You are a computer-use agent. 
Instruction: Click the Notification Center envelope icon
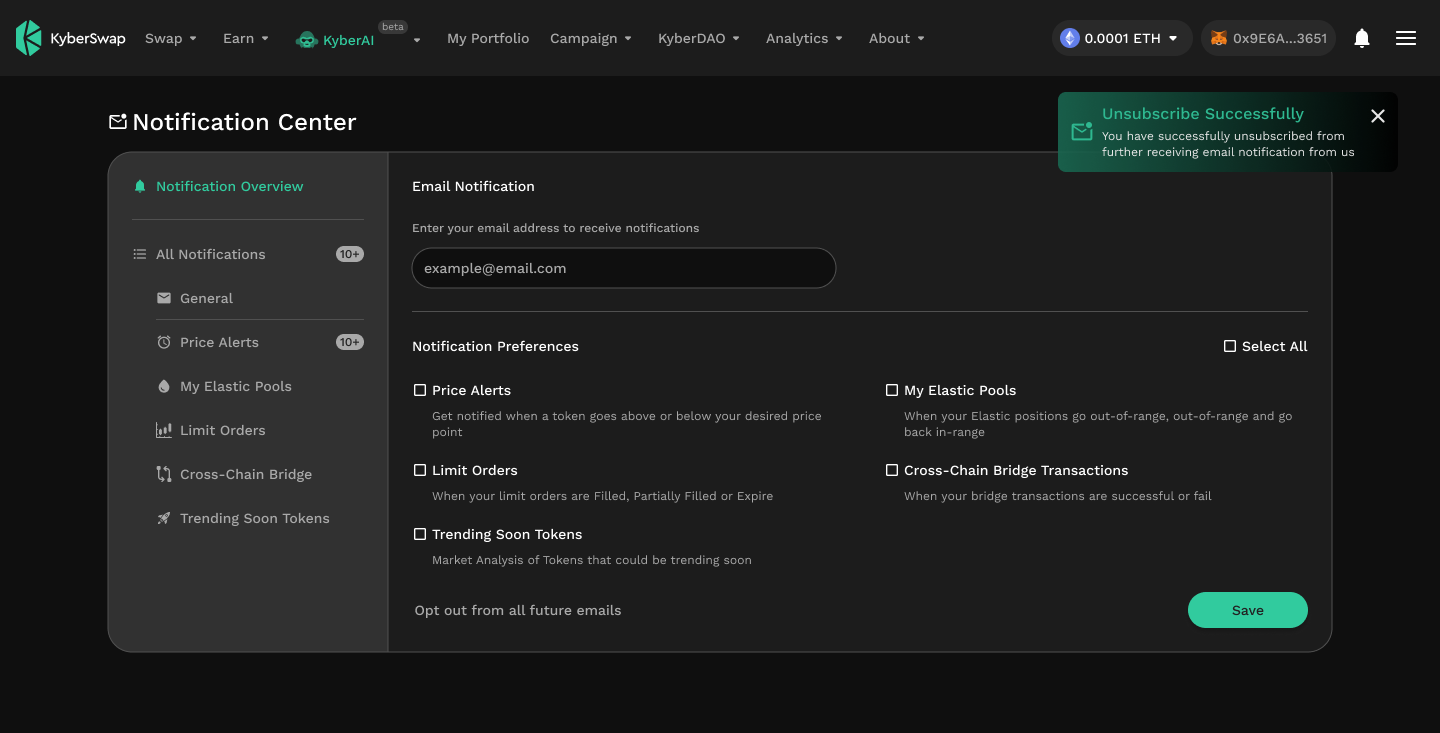pos(118,122)
